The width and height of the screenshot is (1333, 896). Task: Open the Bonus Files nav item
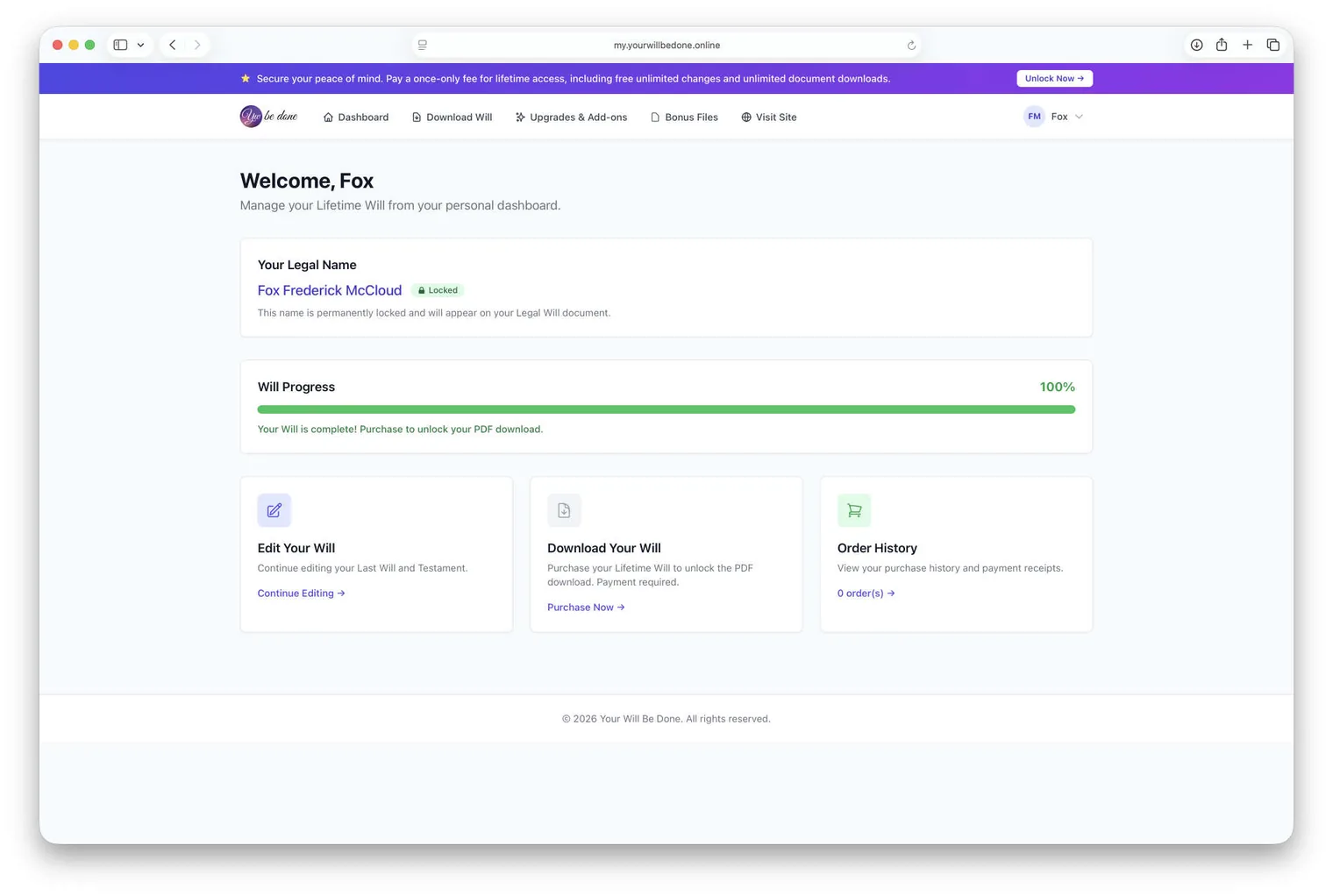(x=684, y=117)
